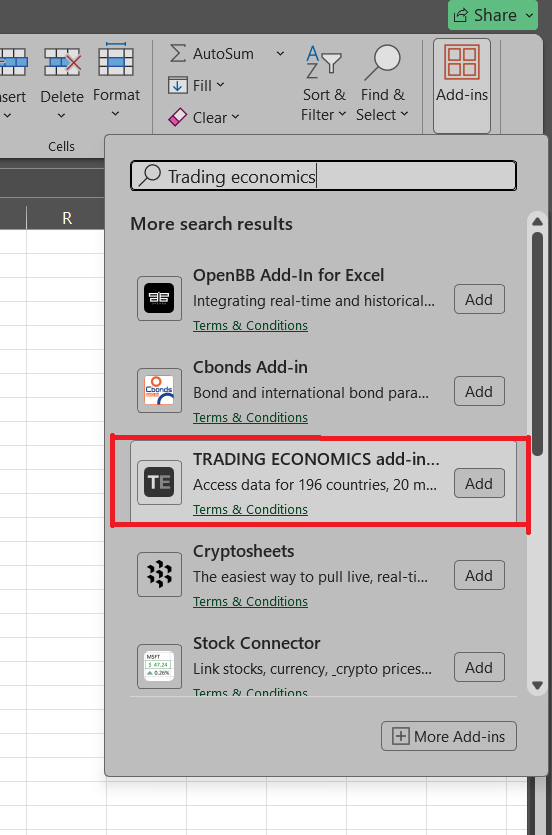Click 'Link stocks, currency, crypto prices...' description
Screen dimensions: 552x835
coord(312,669)
